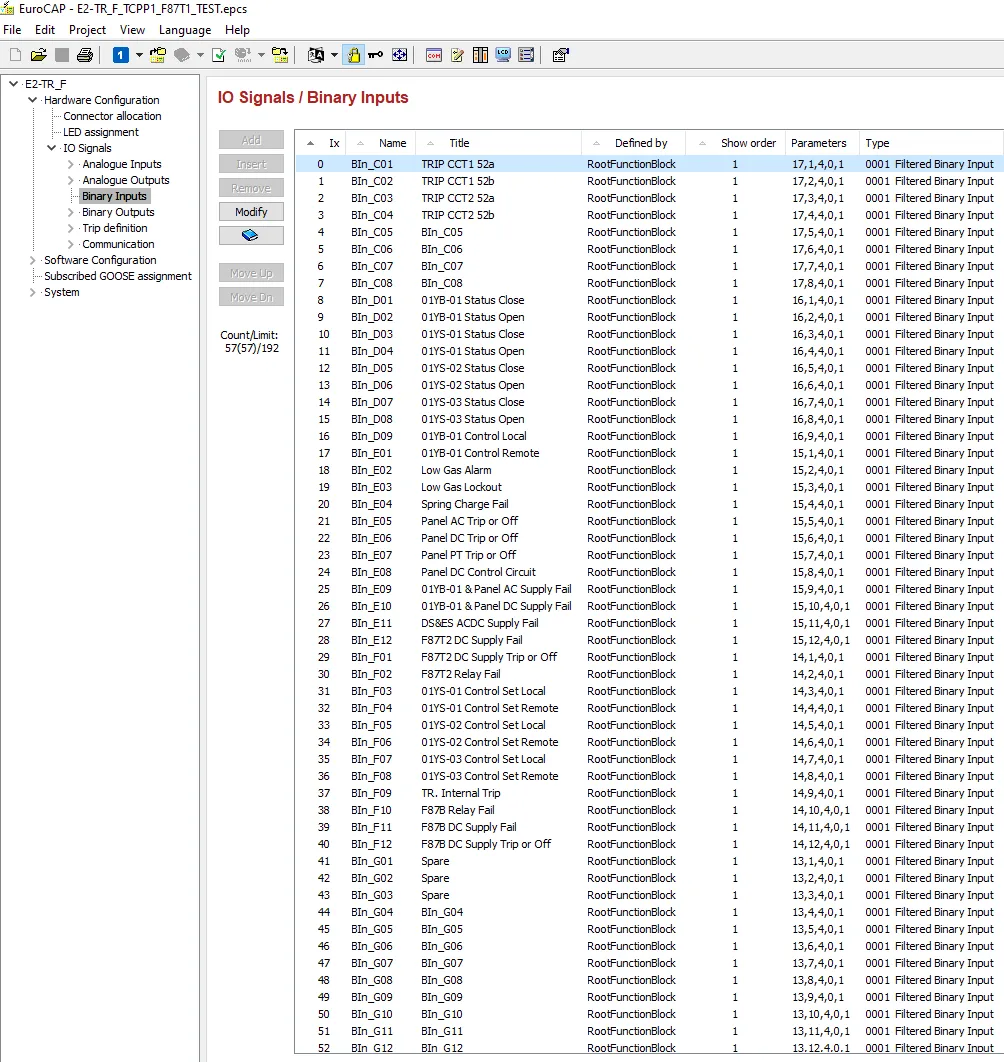This screenshot has width=1004, height=1062.
Task: Sort table by the Title column header
Action: pyautogui.click(x=499, y=143)
